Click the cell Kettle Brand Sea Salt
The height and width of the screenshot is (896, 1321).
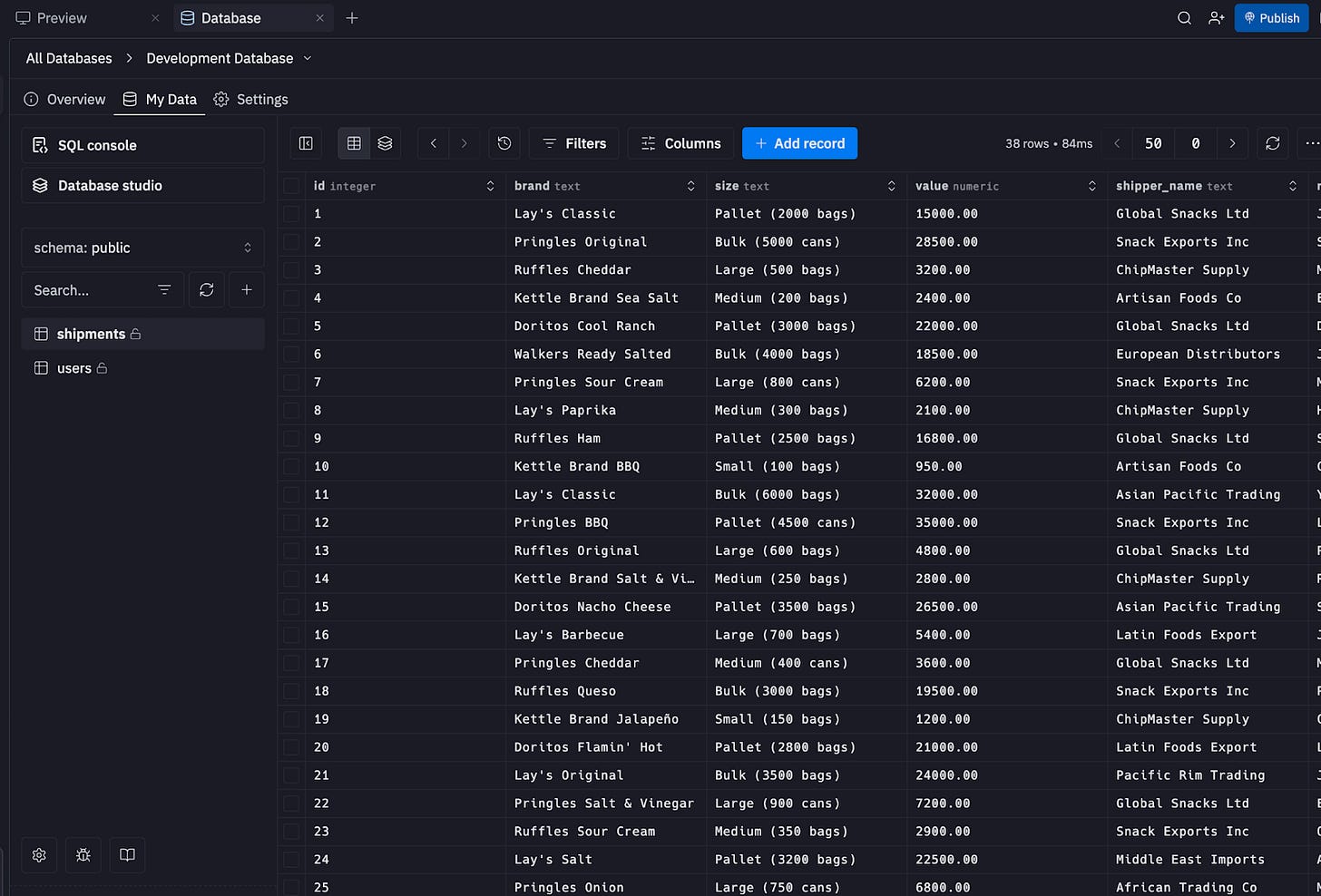[x=606, y=298]
